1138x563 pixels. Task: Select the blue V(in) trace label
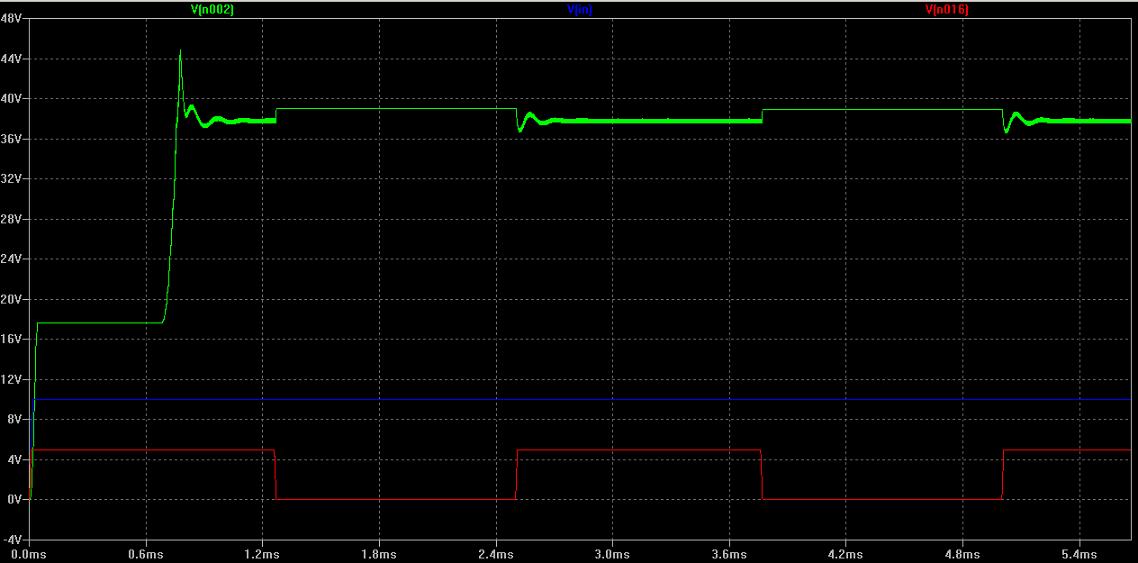(x=578, y=9)
